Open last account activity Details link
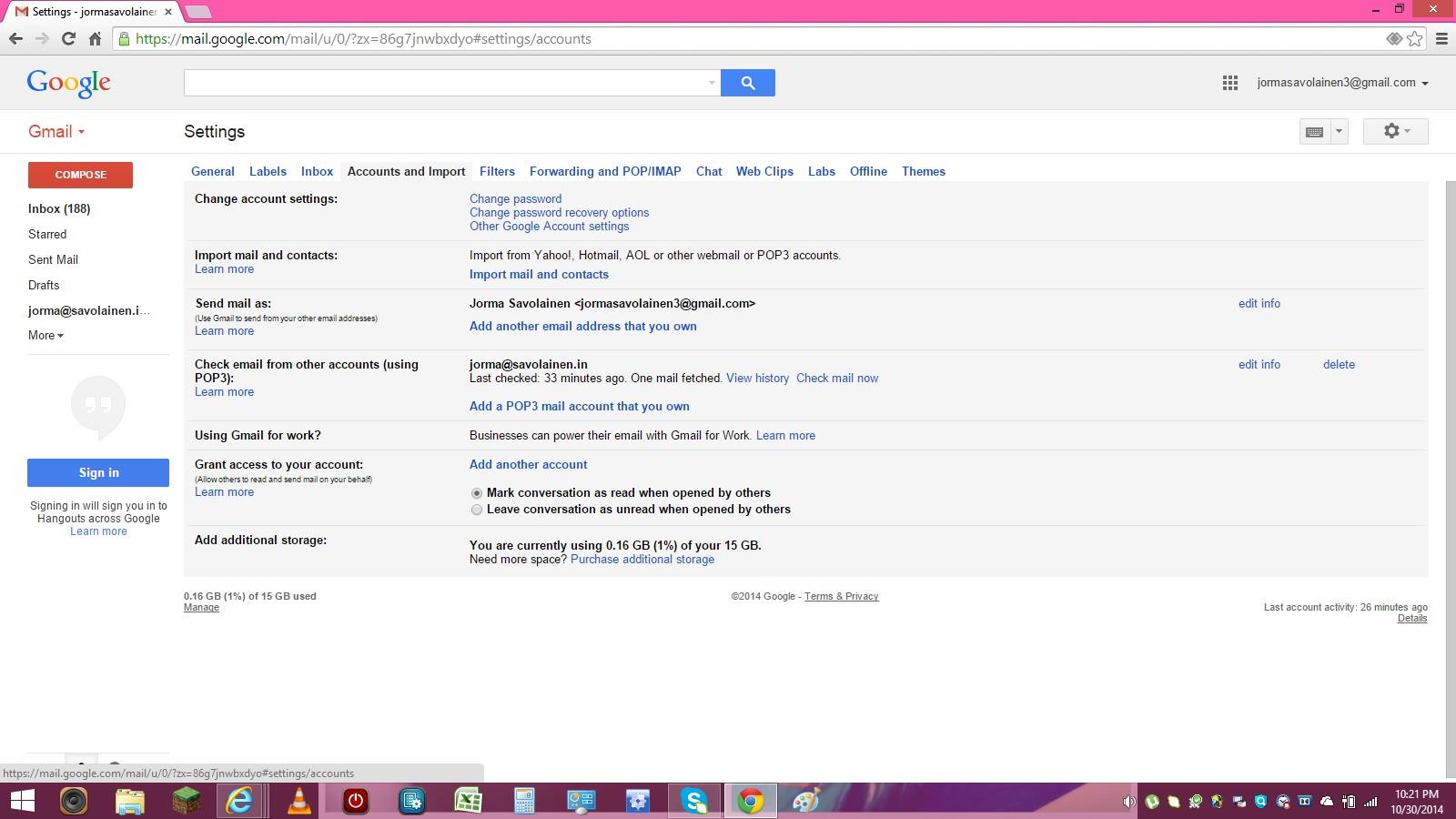 coord(1412,618)
